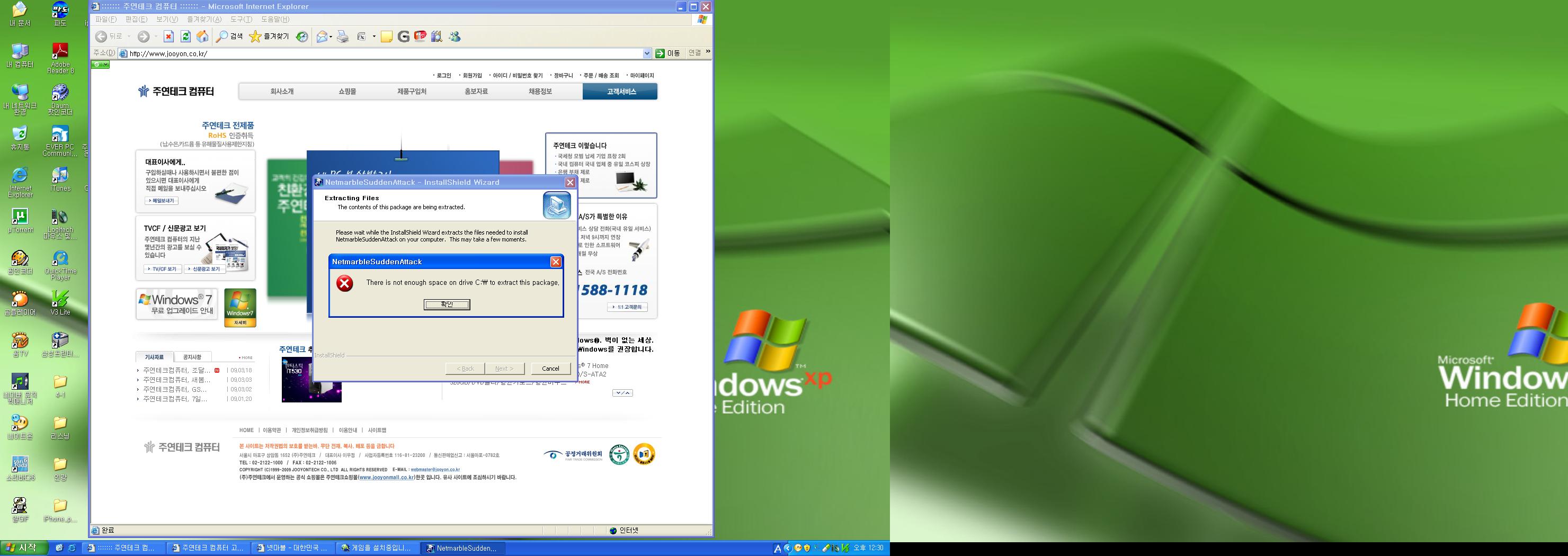Click the Messenger icon in toolbar
This screenshot has width=1568, height=556.
click(455, 37)
